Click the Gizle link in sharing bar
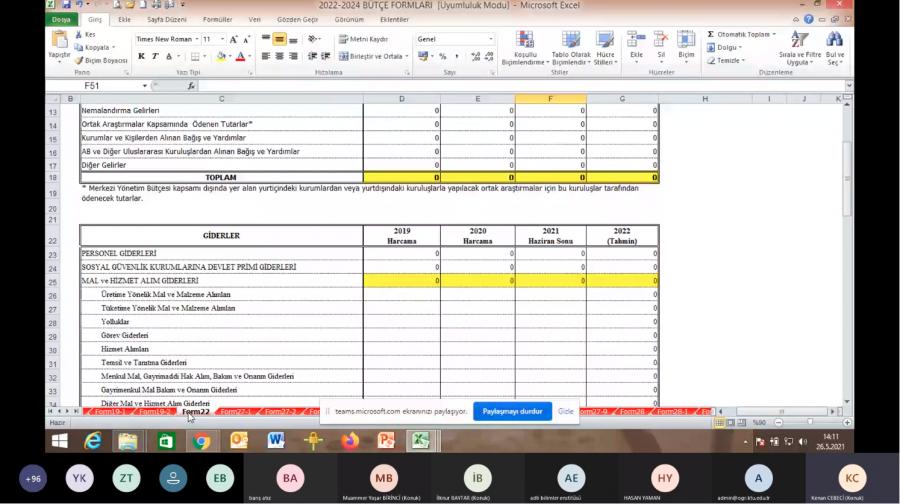The width and height of the screenshot is (900, 504). 566,411
